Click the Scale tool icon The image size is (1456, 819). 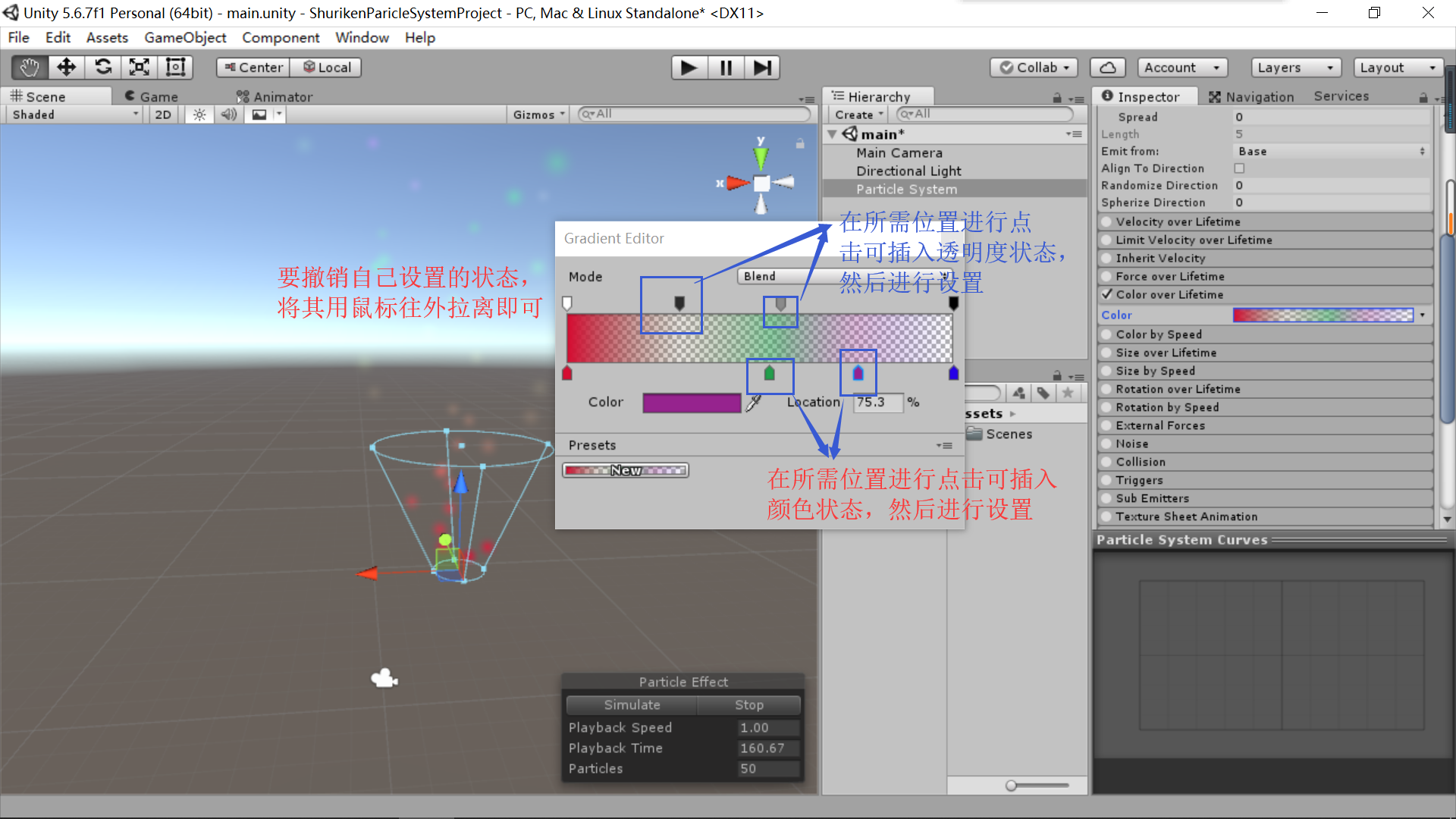[x=139, y=66]
